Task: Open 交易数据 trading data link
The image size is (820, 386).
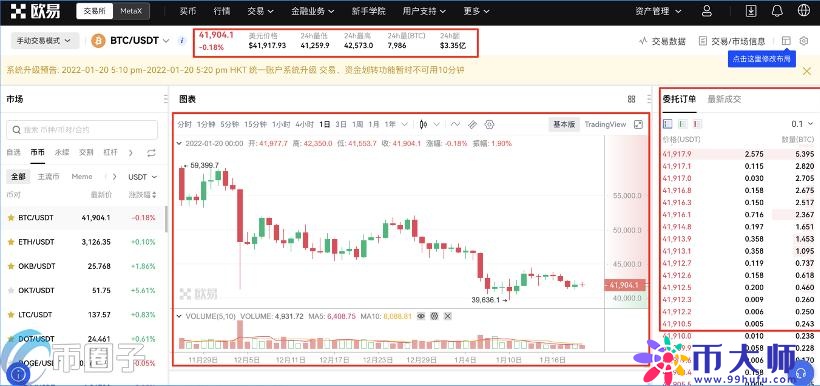Action: point(663,41)
